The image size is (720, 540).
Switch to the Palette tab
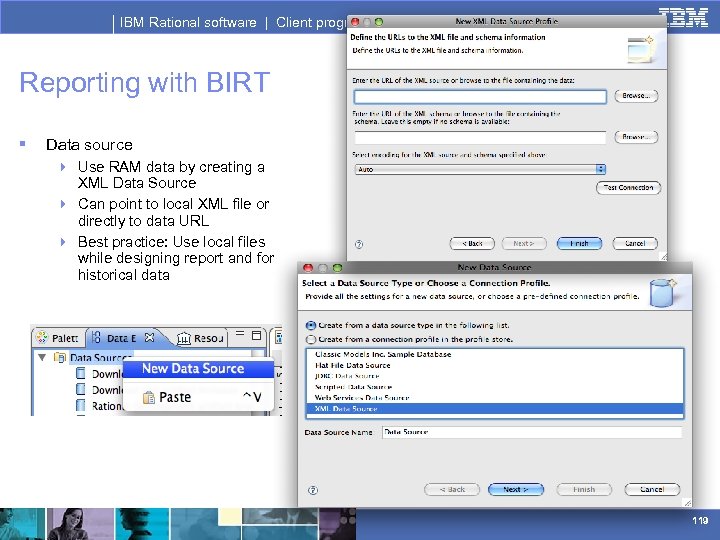[x=58, y=338]
